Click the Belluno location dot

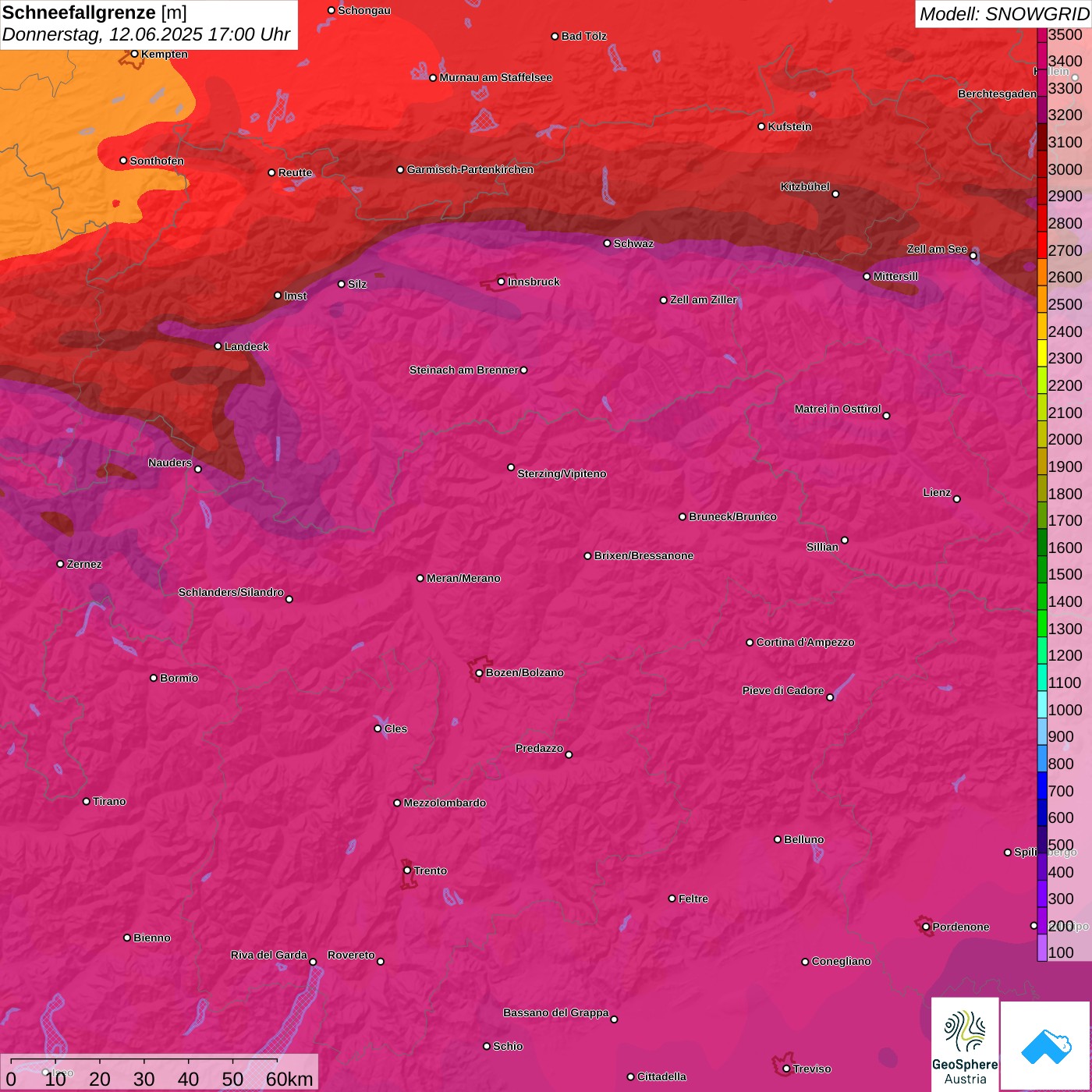(x=777, y=839)
